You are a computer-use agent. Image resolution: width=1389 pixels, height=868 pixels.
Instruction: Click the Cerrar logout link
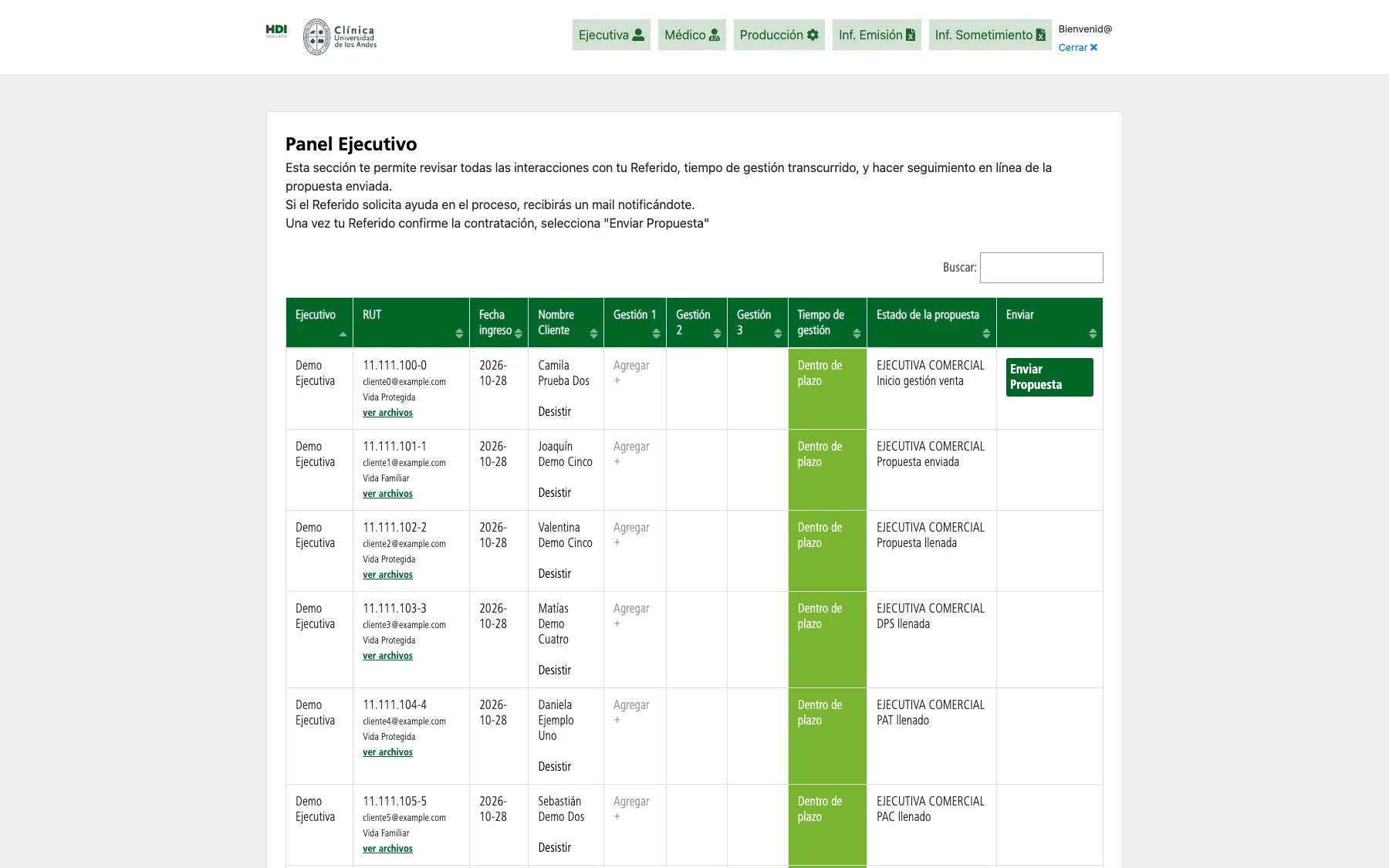click(1078, 48)
